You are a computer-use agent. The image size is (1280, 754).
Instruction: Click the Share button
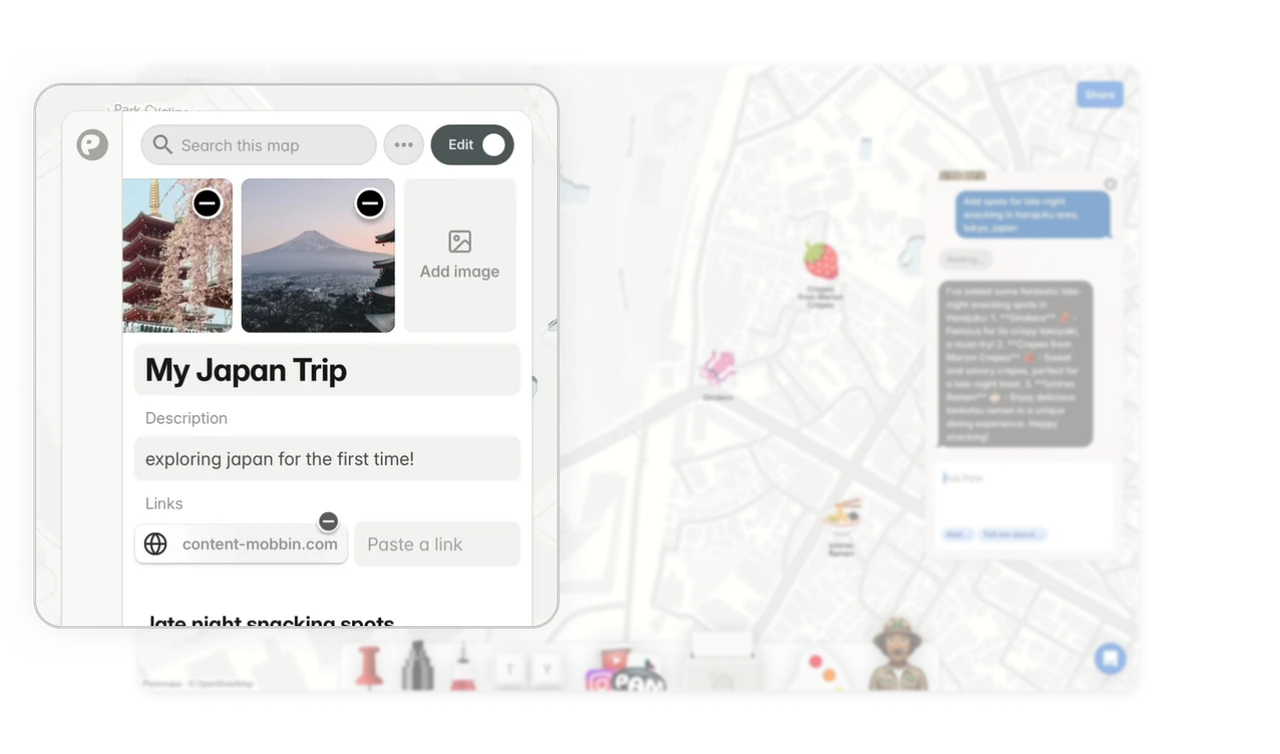tap(1098, 94)
